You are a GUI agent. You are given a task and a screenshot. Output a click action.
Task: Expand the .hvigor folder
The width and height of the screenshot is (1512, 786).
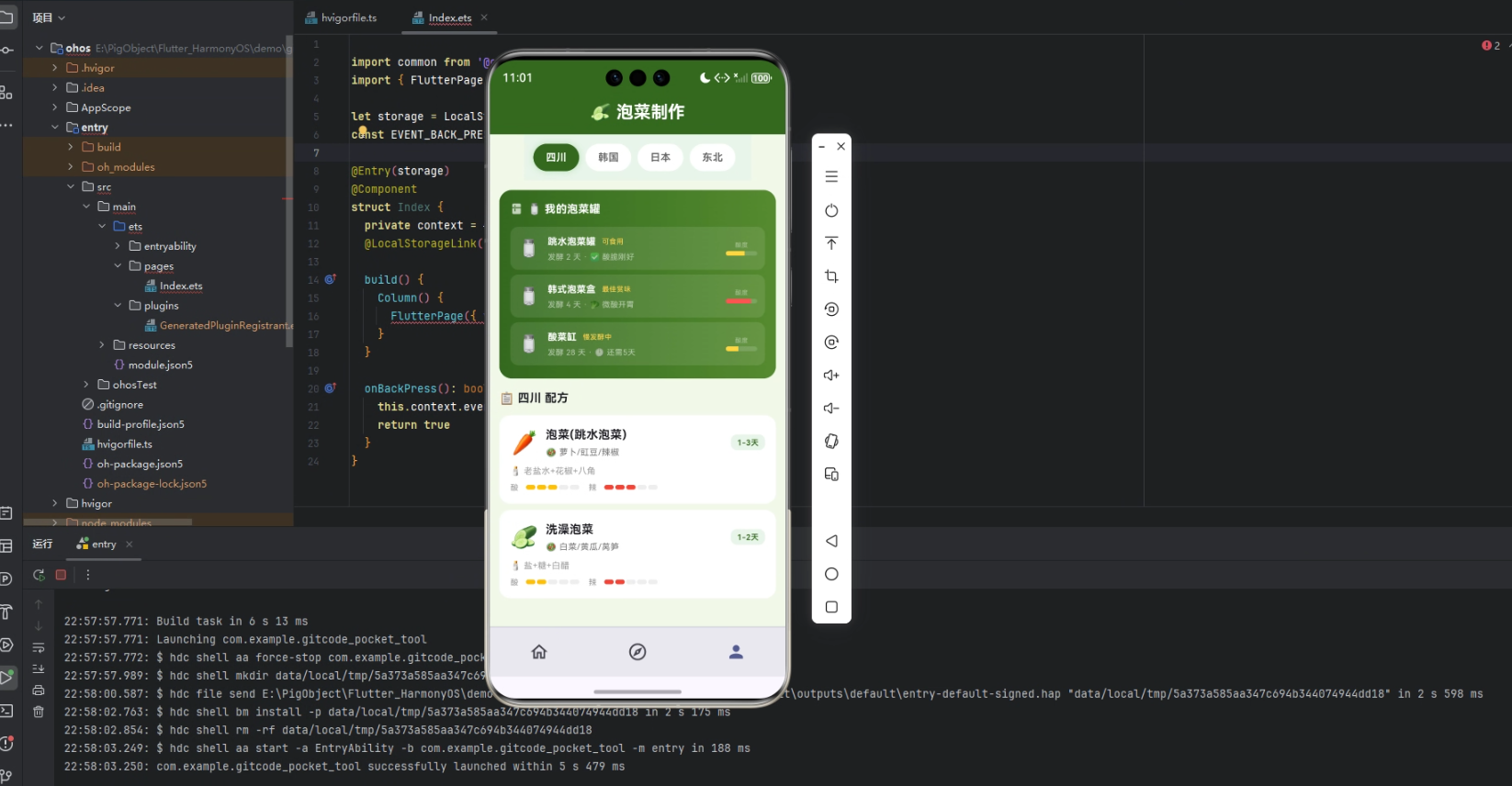[55, 68]
